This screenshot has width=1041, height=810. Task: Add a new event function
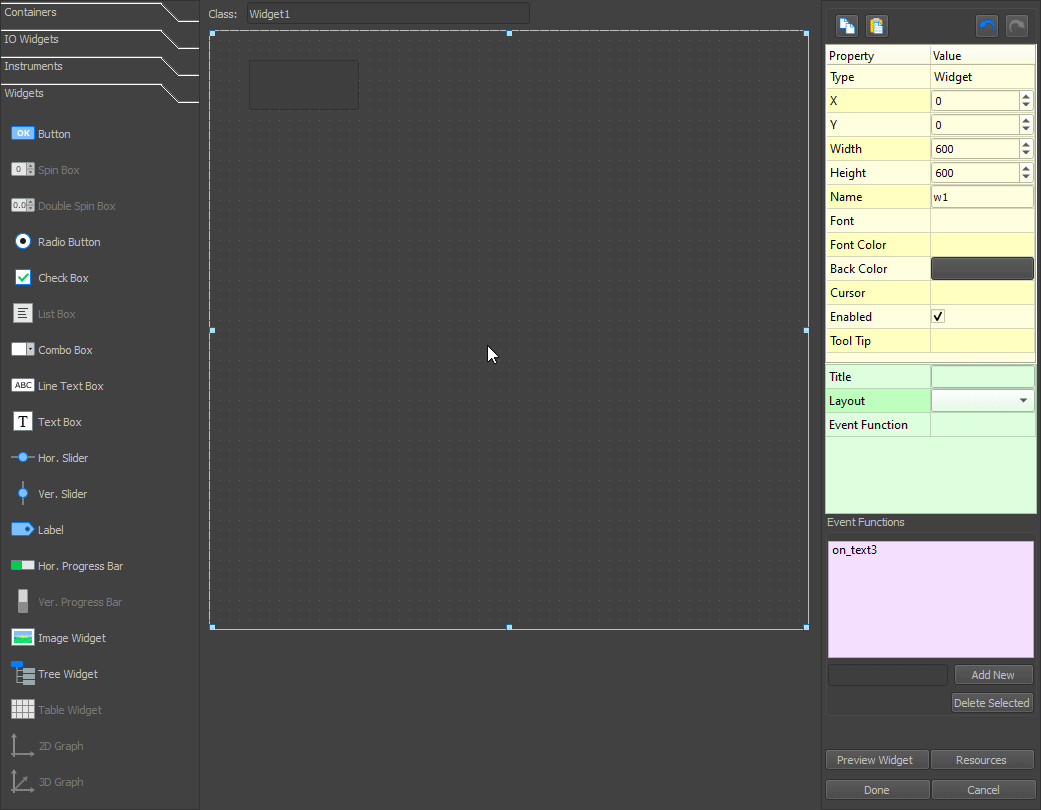(992, 674)
